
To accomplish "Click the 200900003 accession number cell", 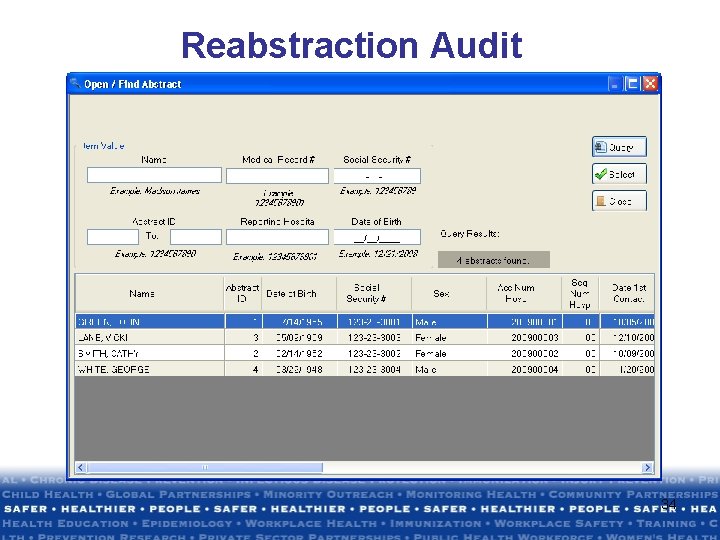I will (524, 338).
